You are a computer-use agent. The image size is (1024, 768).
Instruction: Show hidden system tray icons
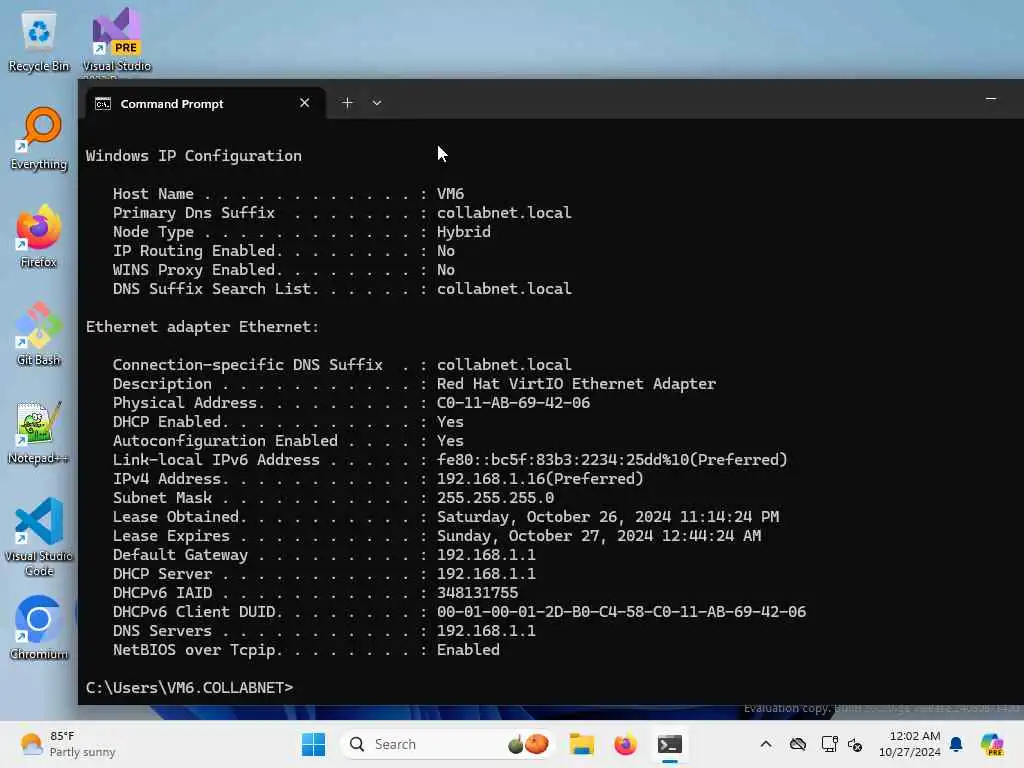(x=765, y=744)
